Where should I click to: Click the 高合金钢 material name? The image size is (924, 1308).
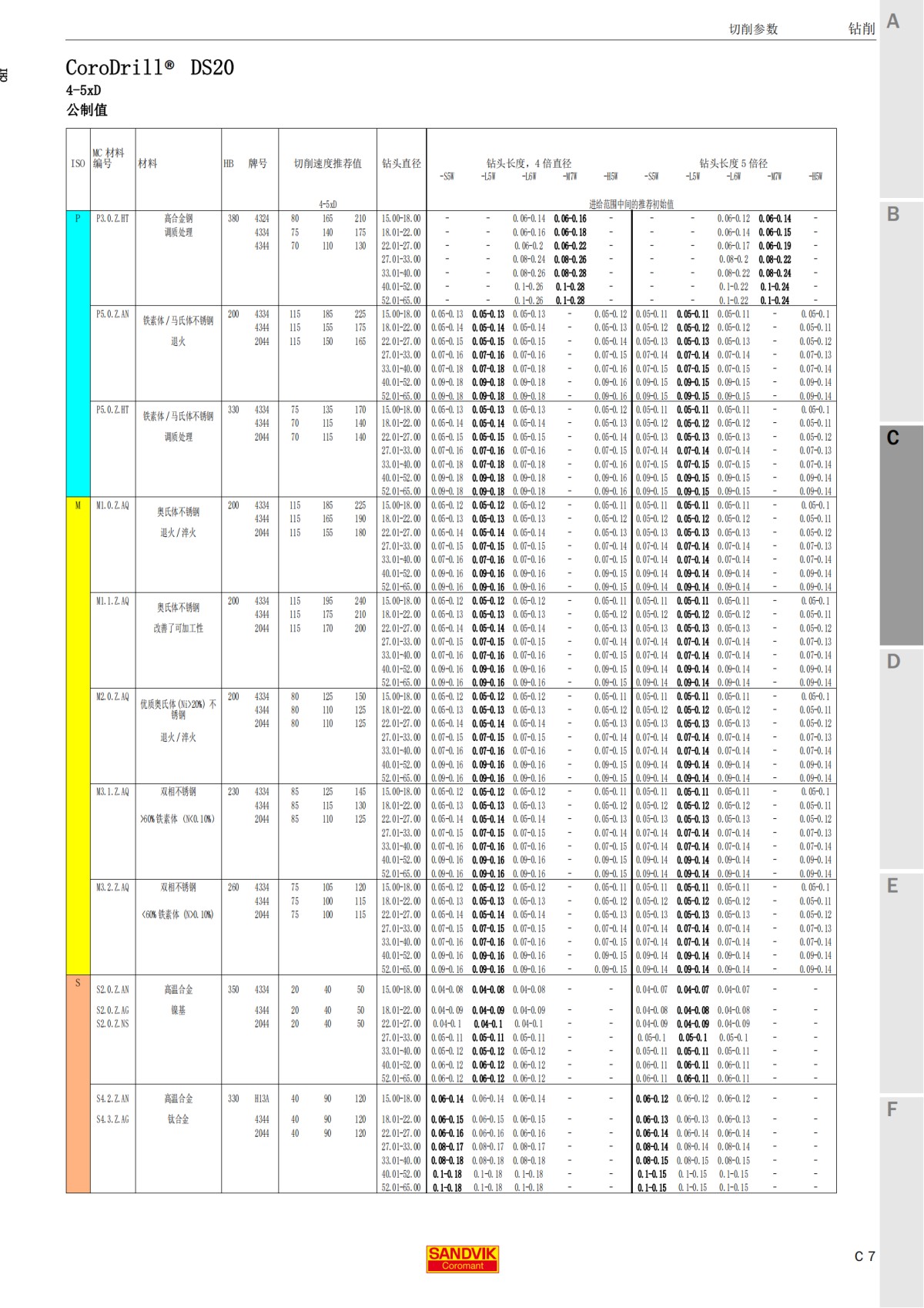pyautogui.click(x=179, y=219)
